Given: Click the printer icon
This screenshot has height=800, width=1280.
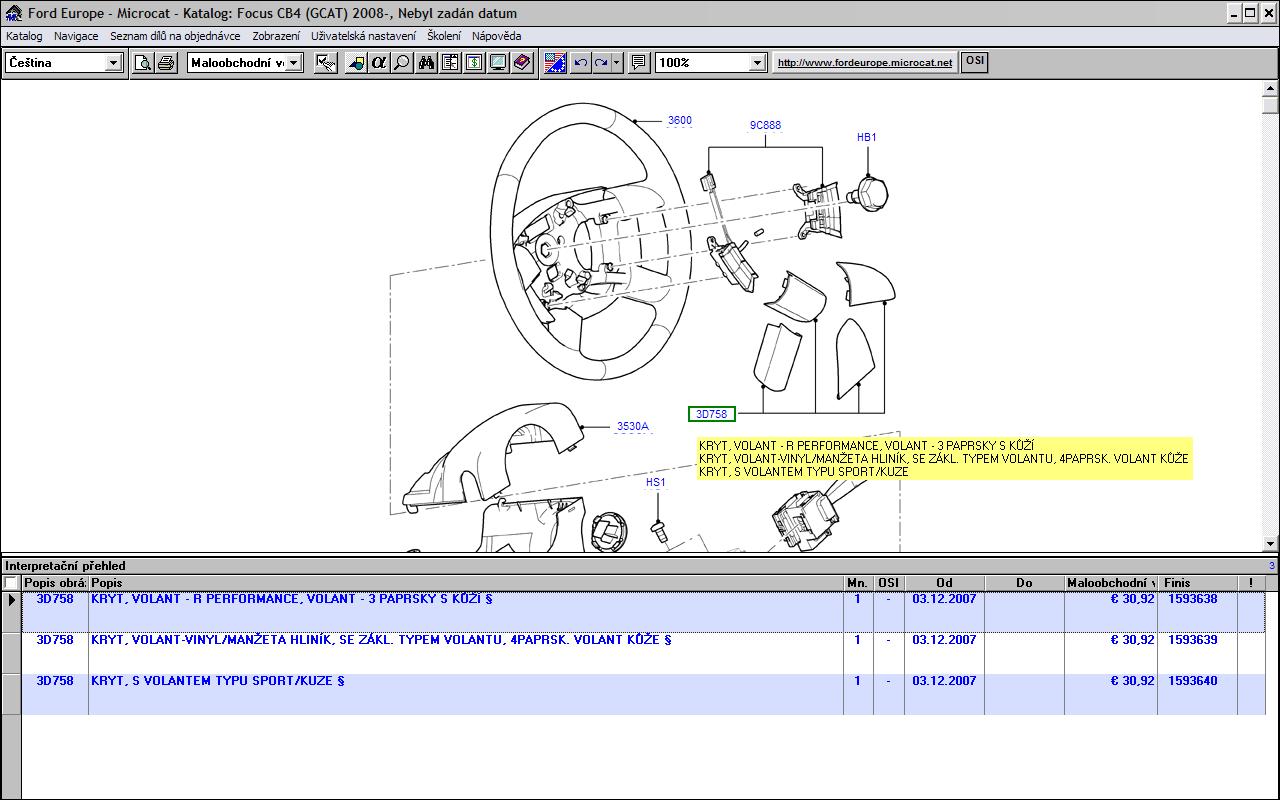Looking at the screenshot, I should click(x=166, y=63).
